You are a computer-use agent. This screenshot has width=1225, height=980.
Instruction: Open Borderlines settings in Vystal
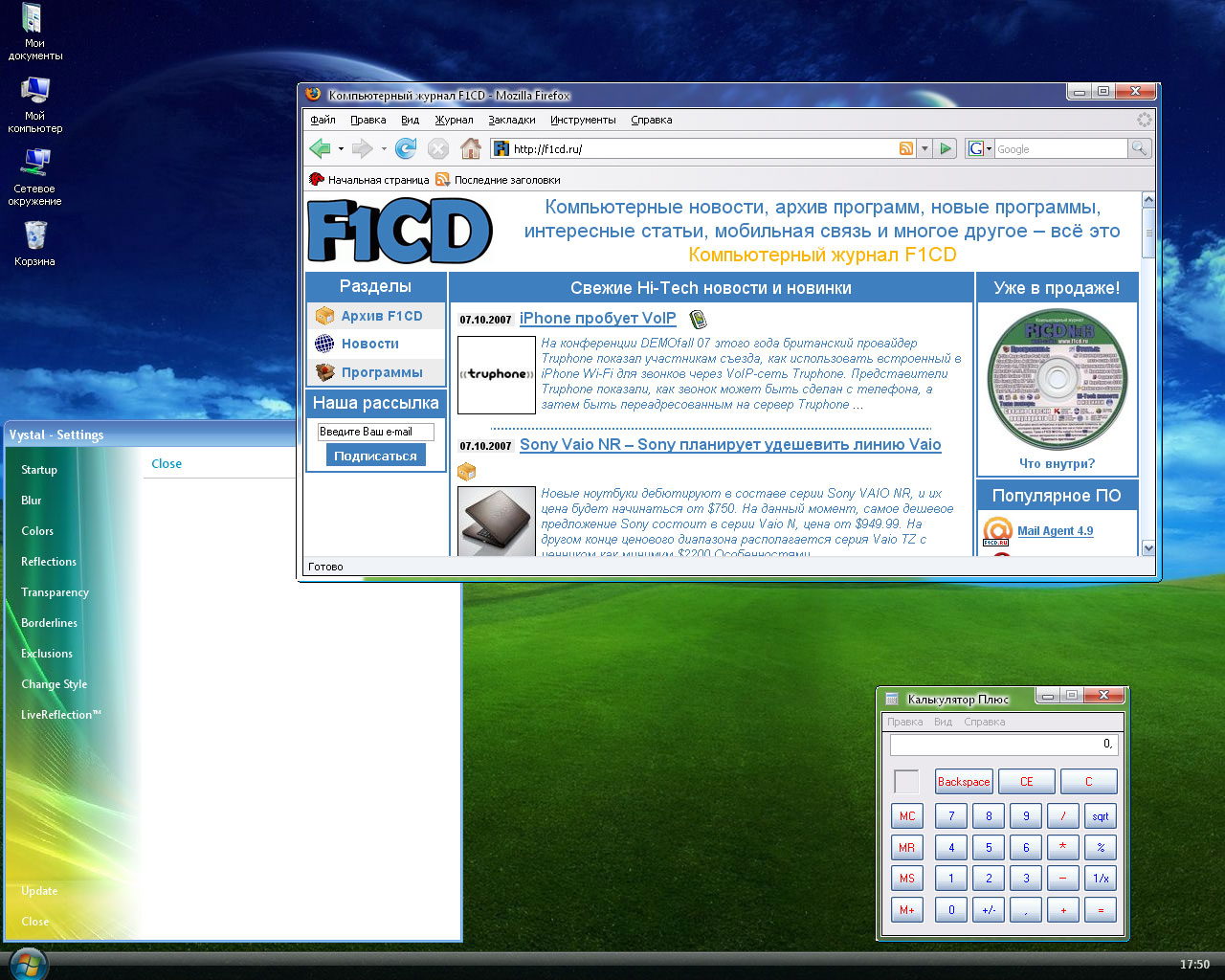coord(49,623)
